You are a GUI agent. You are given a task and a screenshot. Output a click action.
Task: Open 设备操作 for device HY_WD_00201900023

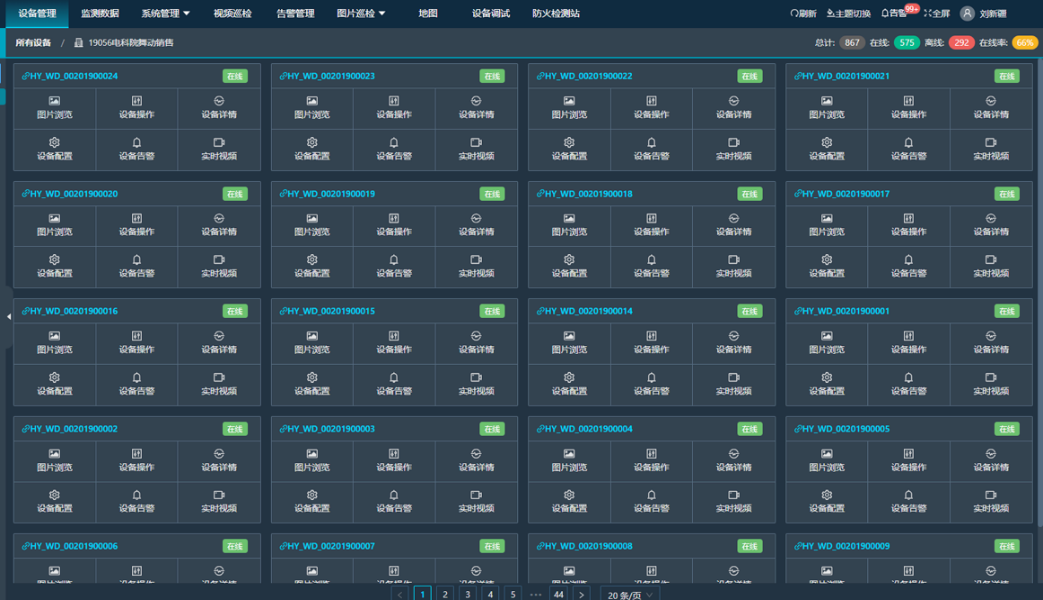pyautogui.click(x=394, y=107)
